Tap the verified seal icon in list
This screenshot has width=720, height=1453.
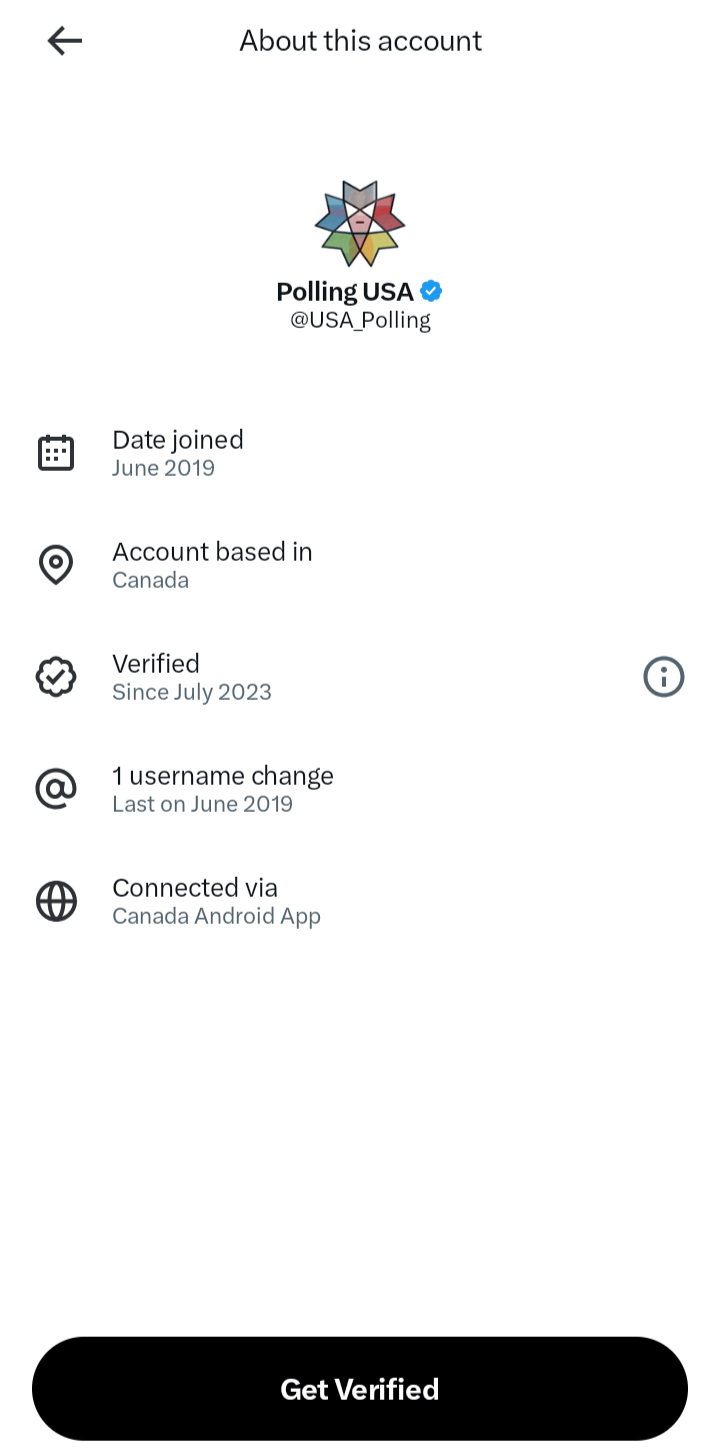(x=56, y=677)
